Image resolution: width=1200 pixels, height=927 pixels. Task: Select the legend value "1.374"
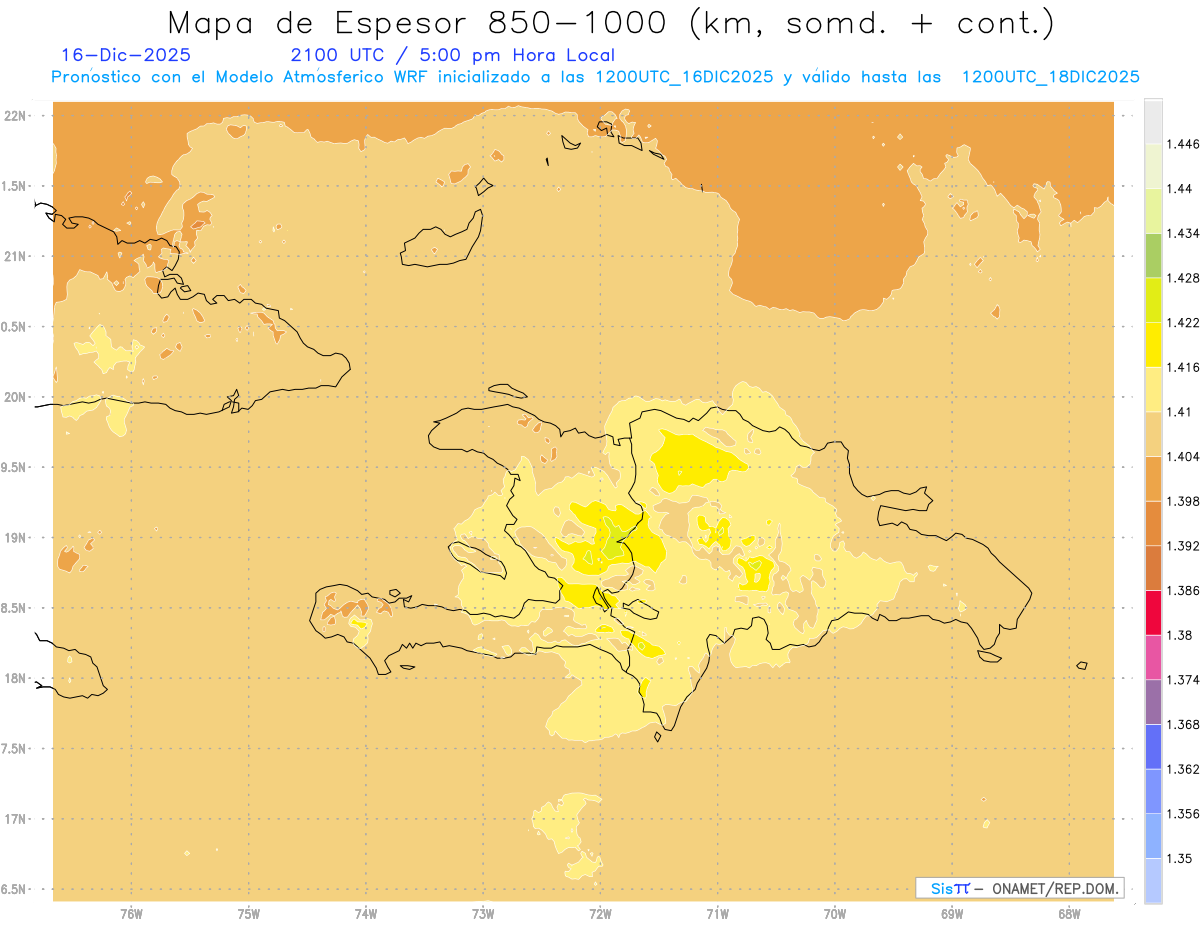1183,680
